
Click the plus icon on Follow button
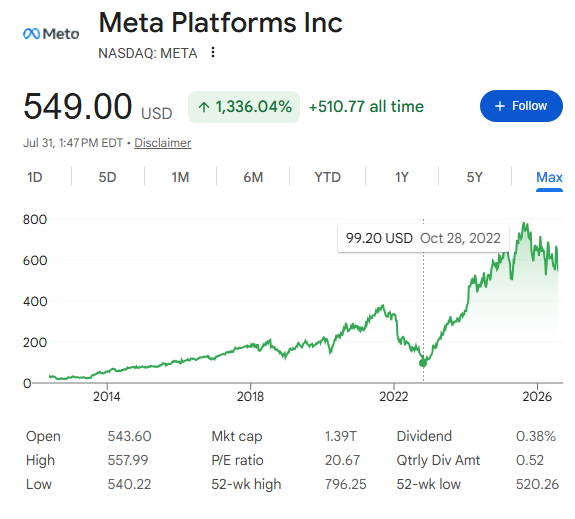tap(500, 106)
